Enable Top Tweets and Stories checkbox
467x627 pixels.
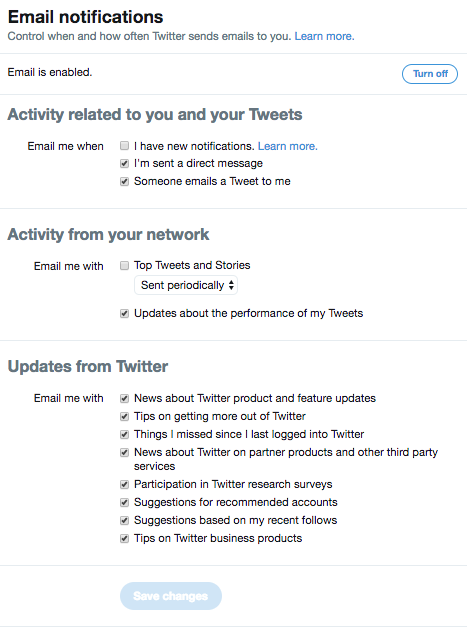click(x=124, y=266)
